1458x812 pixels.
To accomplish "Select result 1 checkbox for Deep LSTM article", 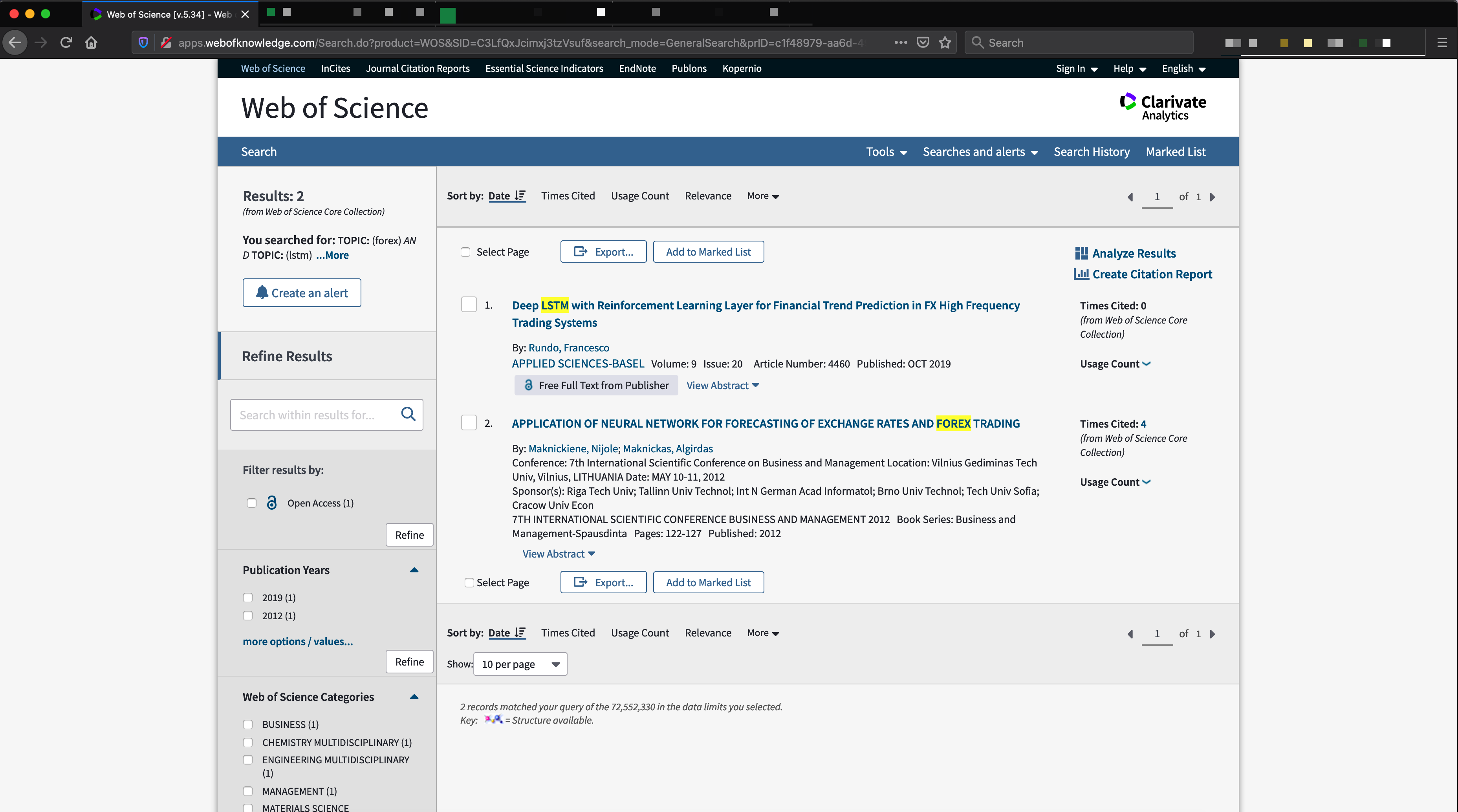I will point(469,304).
